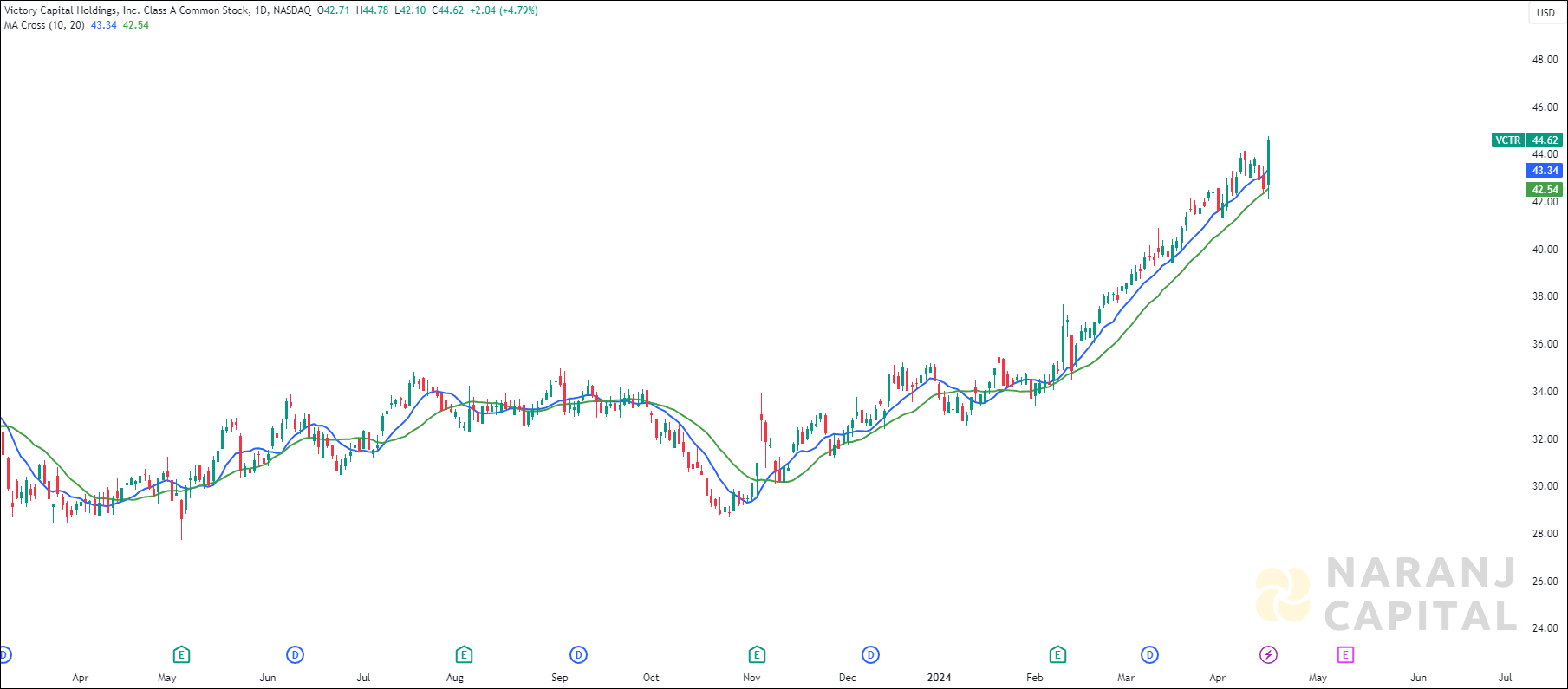Screen dimensions: 1568x689
Task: Open the dividend marker near Jun 2023
Action: coord(296,654)
